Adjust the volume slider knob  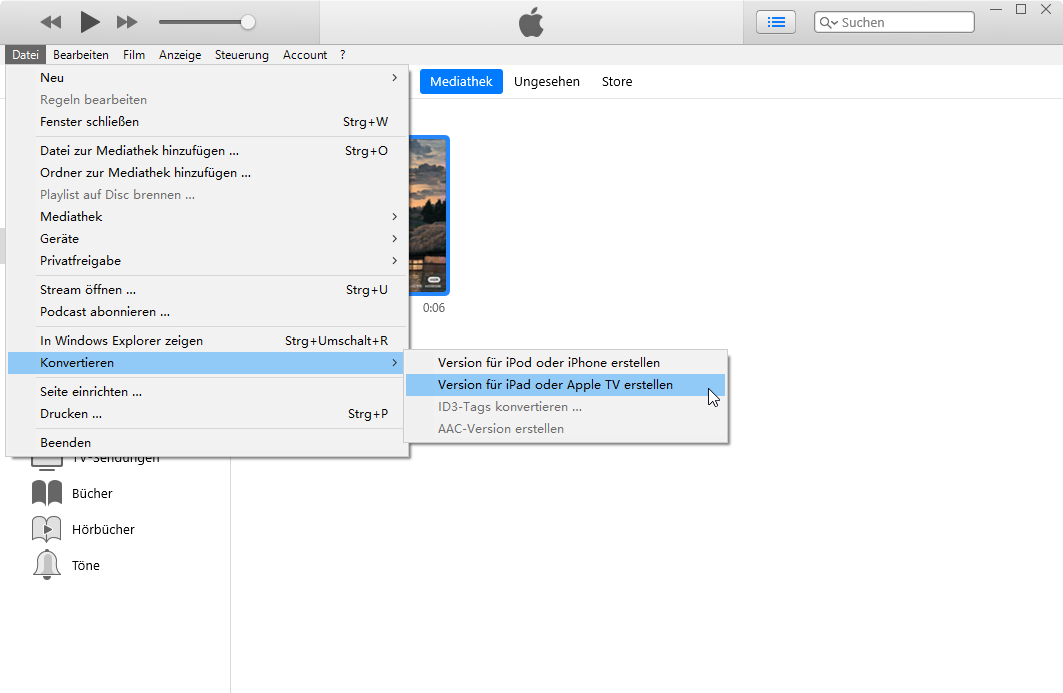tap(248, 22)
